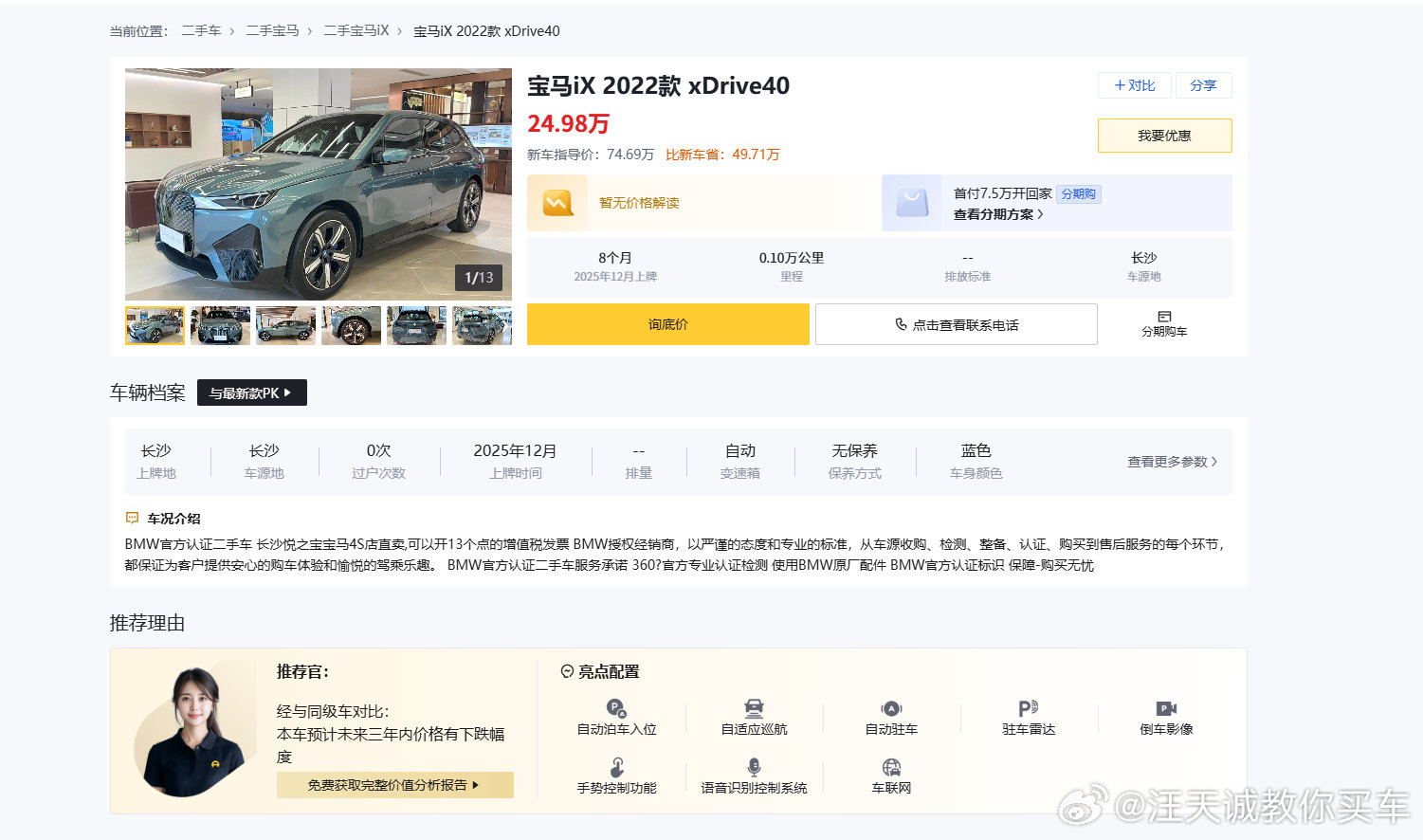This screenshot has width=1423, height=840.
Task: Click 点击查看联系电话 button
Action: [956, 324]
